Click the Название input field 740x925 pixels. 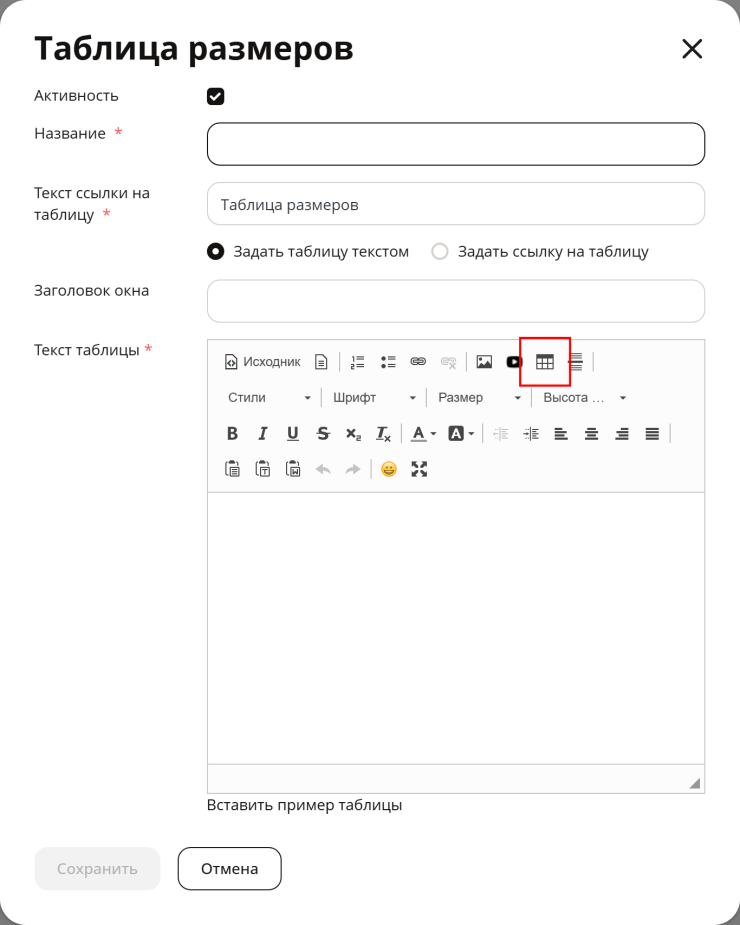456,144
